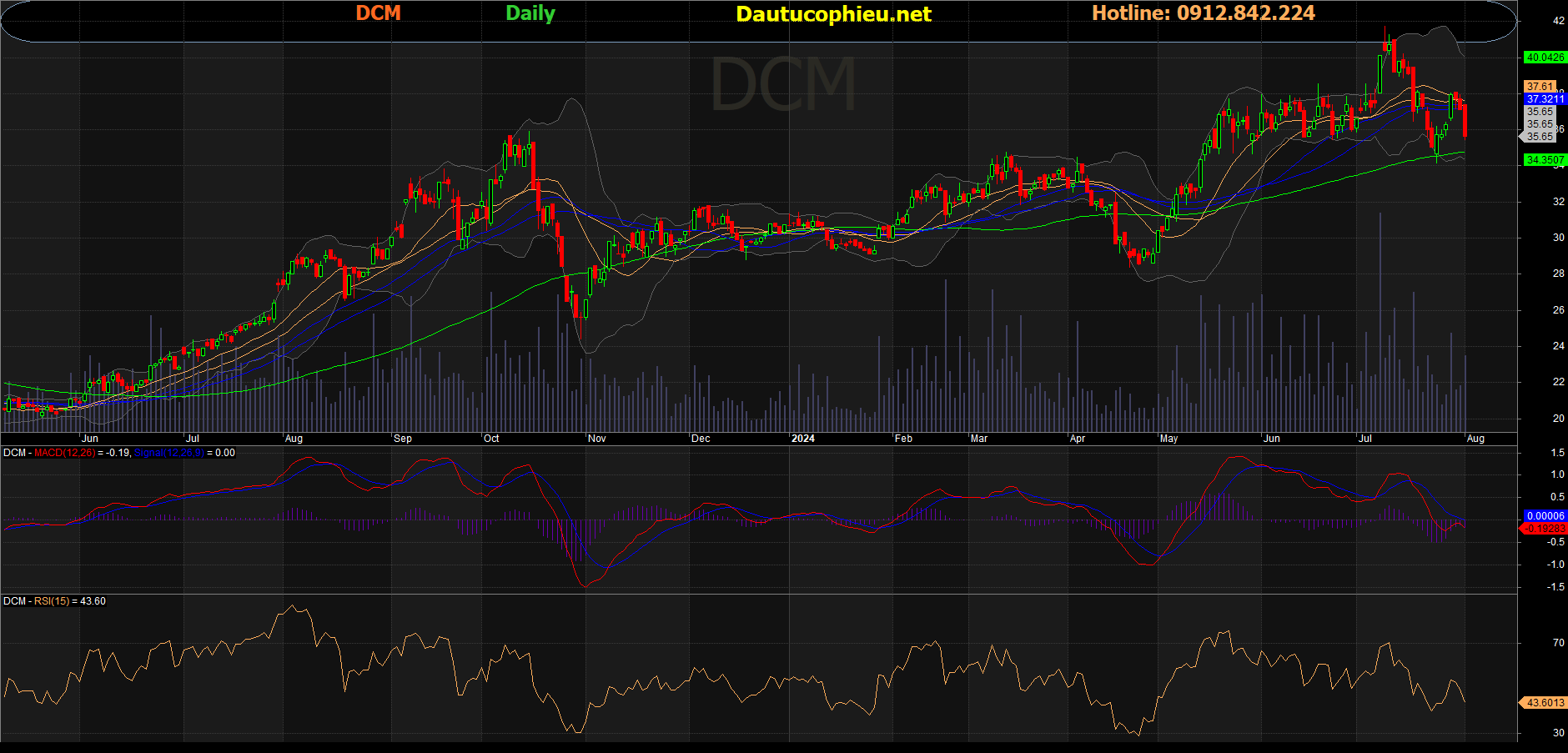
Task: Click the Apr marker on time axis
Action: 1078,439
